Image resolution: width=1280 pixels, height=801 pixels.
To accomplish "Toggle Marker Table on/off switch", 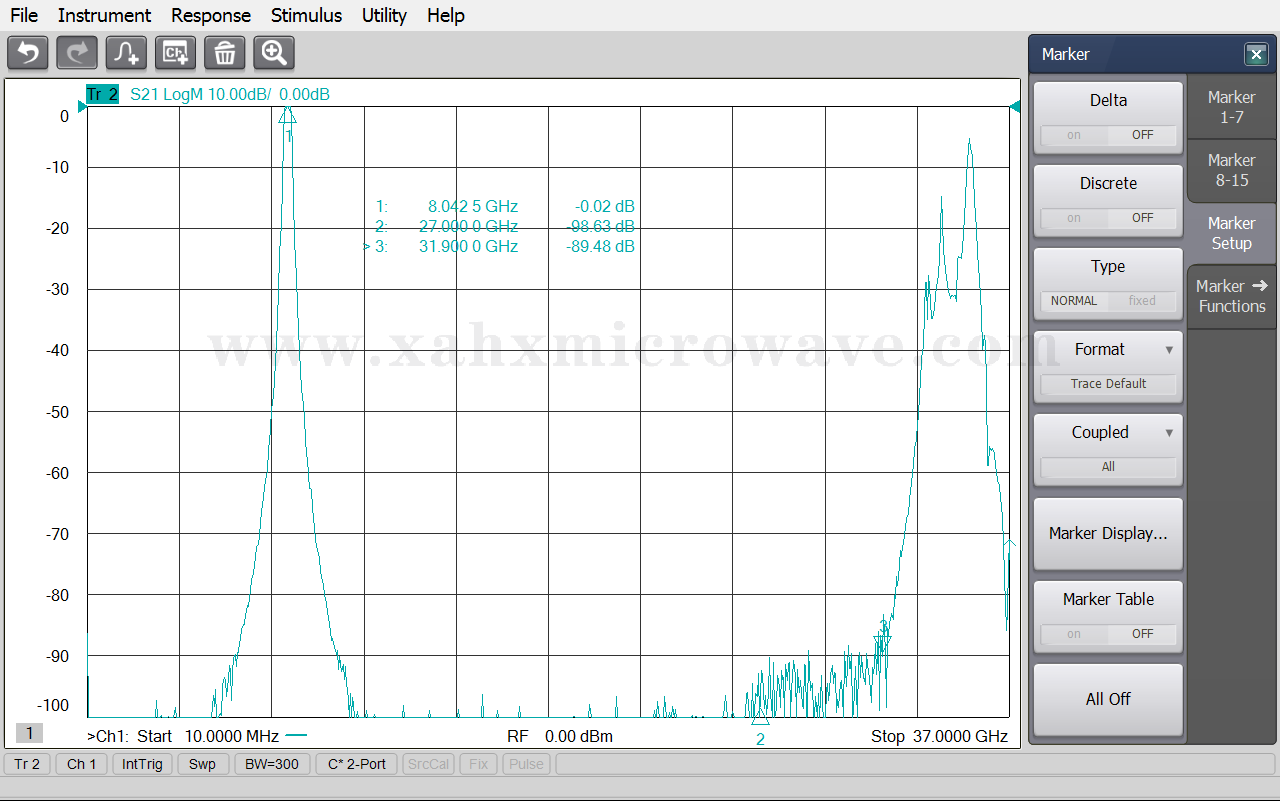I will tap(1108, 634).
